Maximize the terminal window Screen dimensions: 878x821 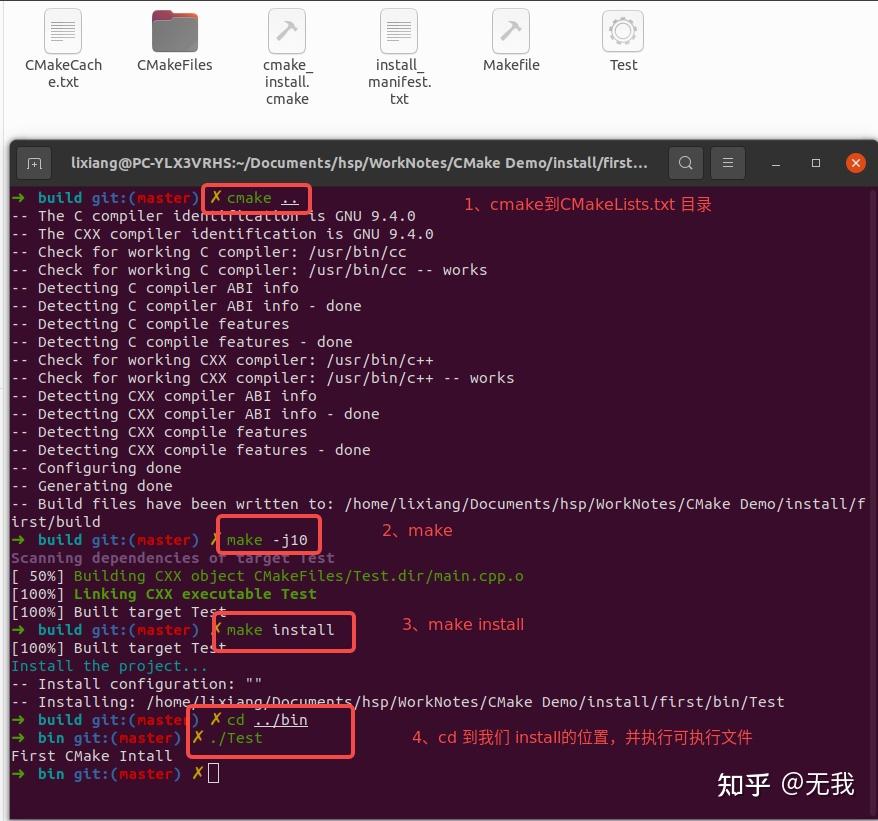[815, 162]
